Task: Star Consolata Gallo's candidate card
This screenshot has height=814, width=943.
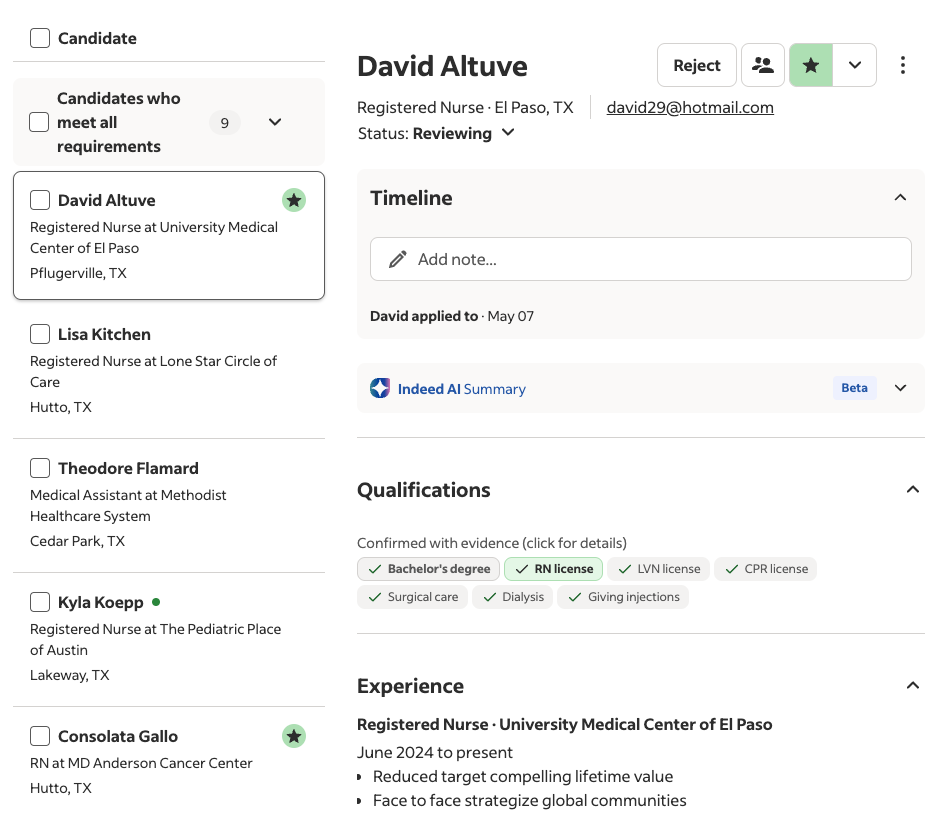Action: tap(294, 736)
